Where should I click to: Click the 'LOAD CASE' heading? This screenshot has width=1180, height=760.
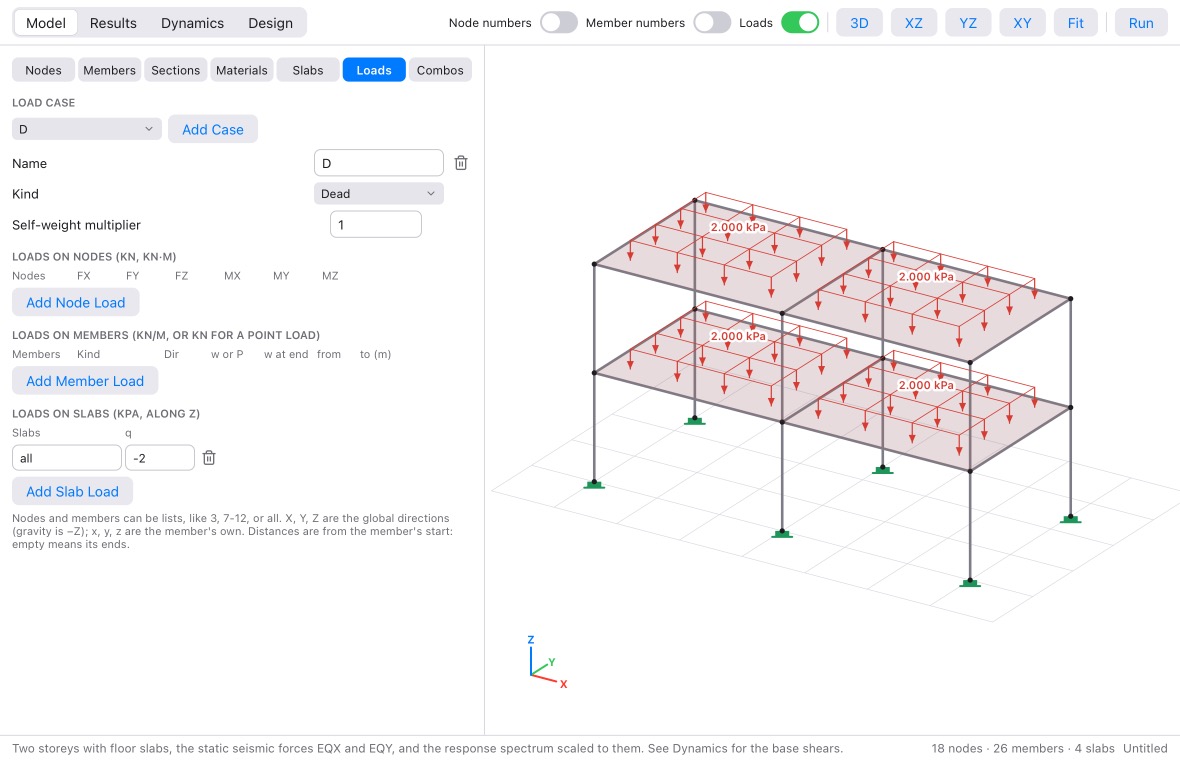[44, 102]
